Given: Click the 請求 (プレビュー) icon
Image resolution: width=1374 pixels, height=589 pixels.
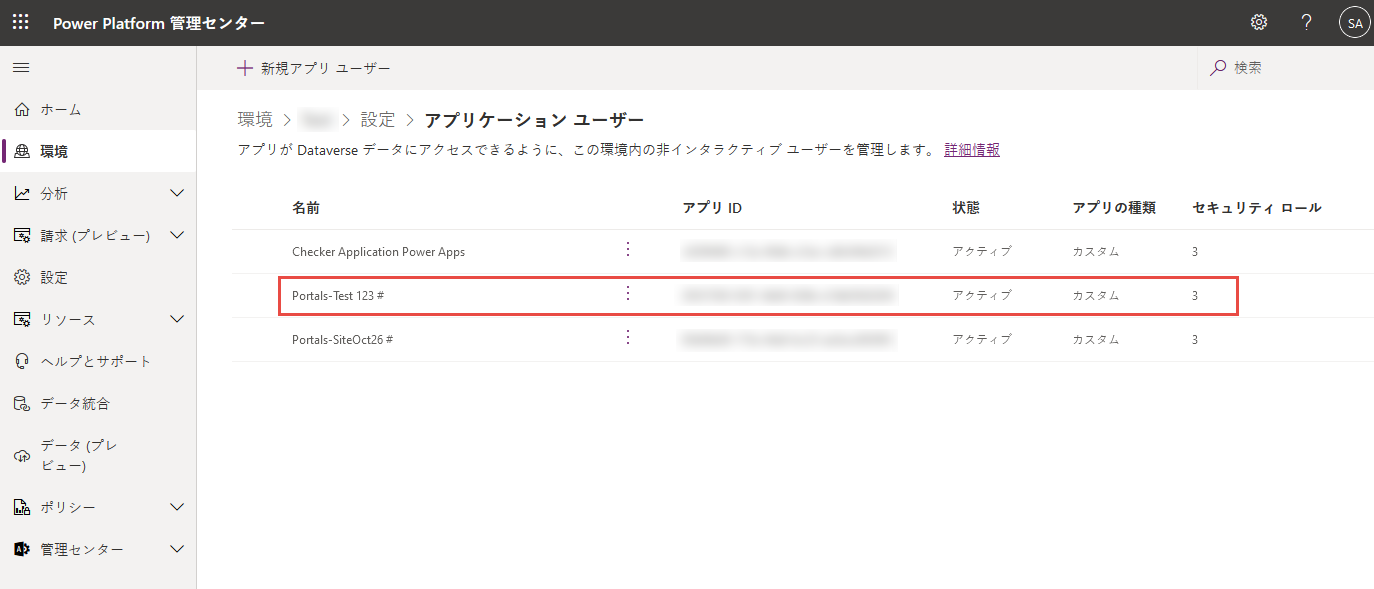Looking at the screenshot, I should [22, 235].
